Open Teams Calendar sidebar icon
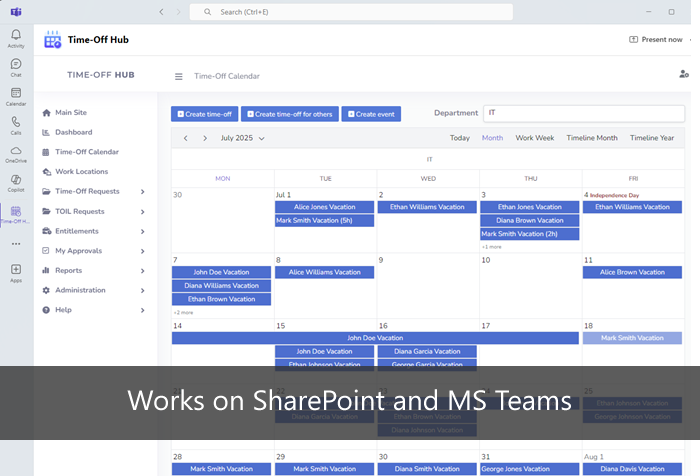This screenshot has height=476, width=700. (x=16, y=93)
